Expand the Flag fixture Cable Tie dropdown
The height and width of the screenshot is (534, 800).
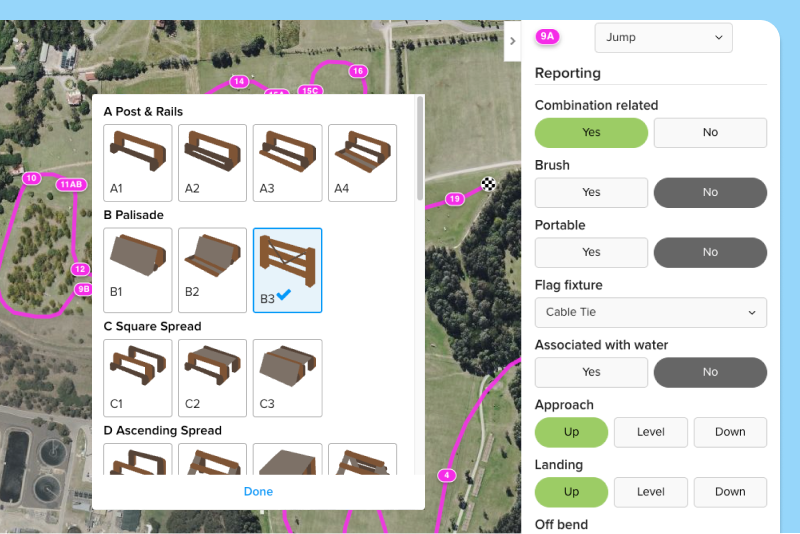pyautogui.click(x=650, y=313)
